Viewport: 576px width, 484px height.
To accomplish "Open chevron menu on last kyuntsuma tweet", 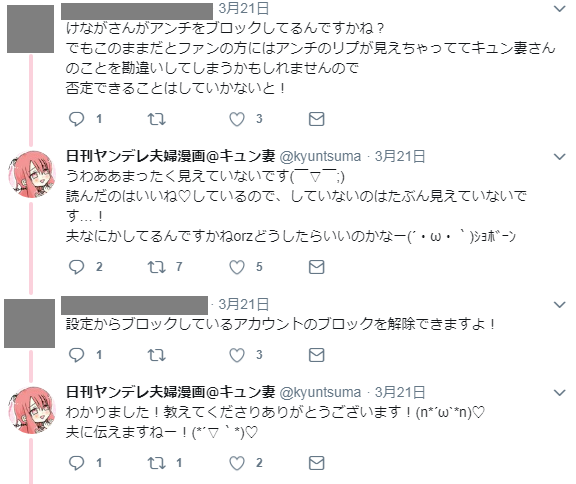I will (x=559, y=393).
